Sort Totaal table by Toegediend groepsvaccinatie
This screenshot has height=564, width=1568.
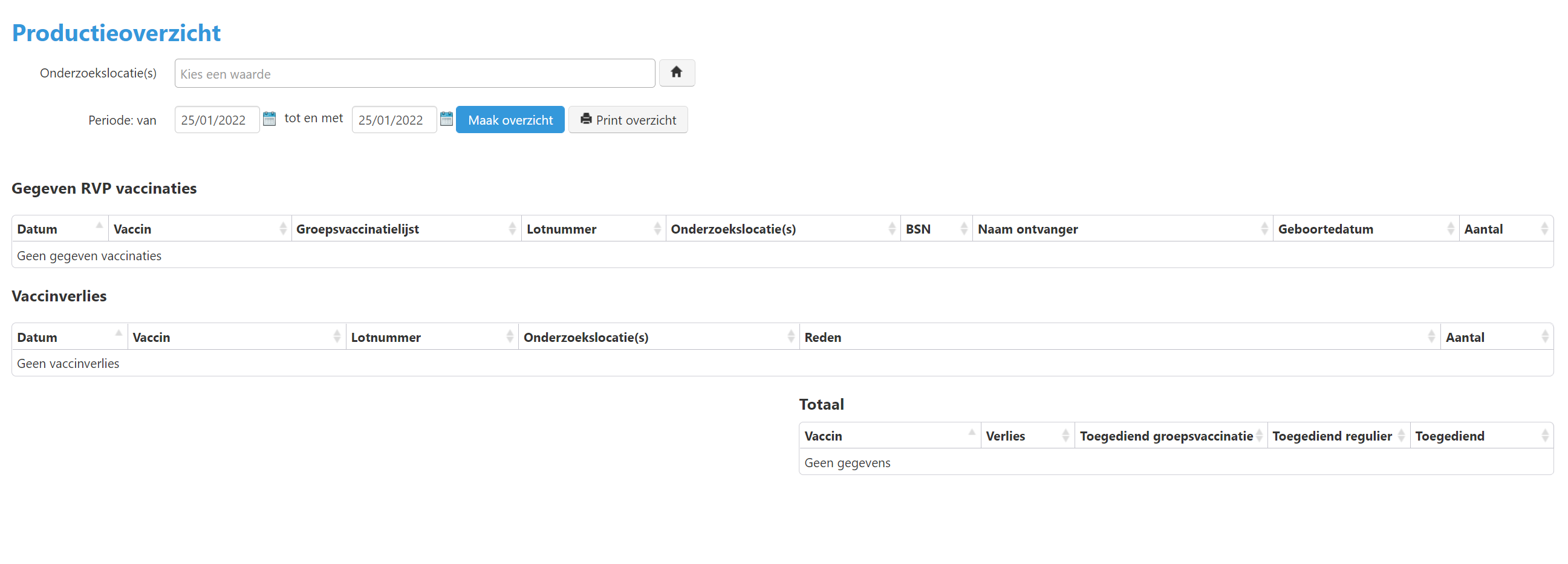click(1169, 436)
